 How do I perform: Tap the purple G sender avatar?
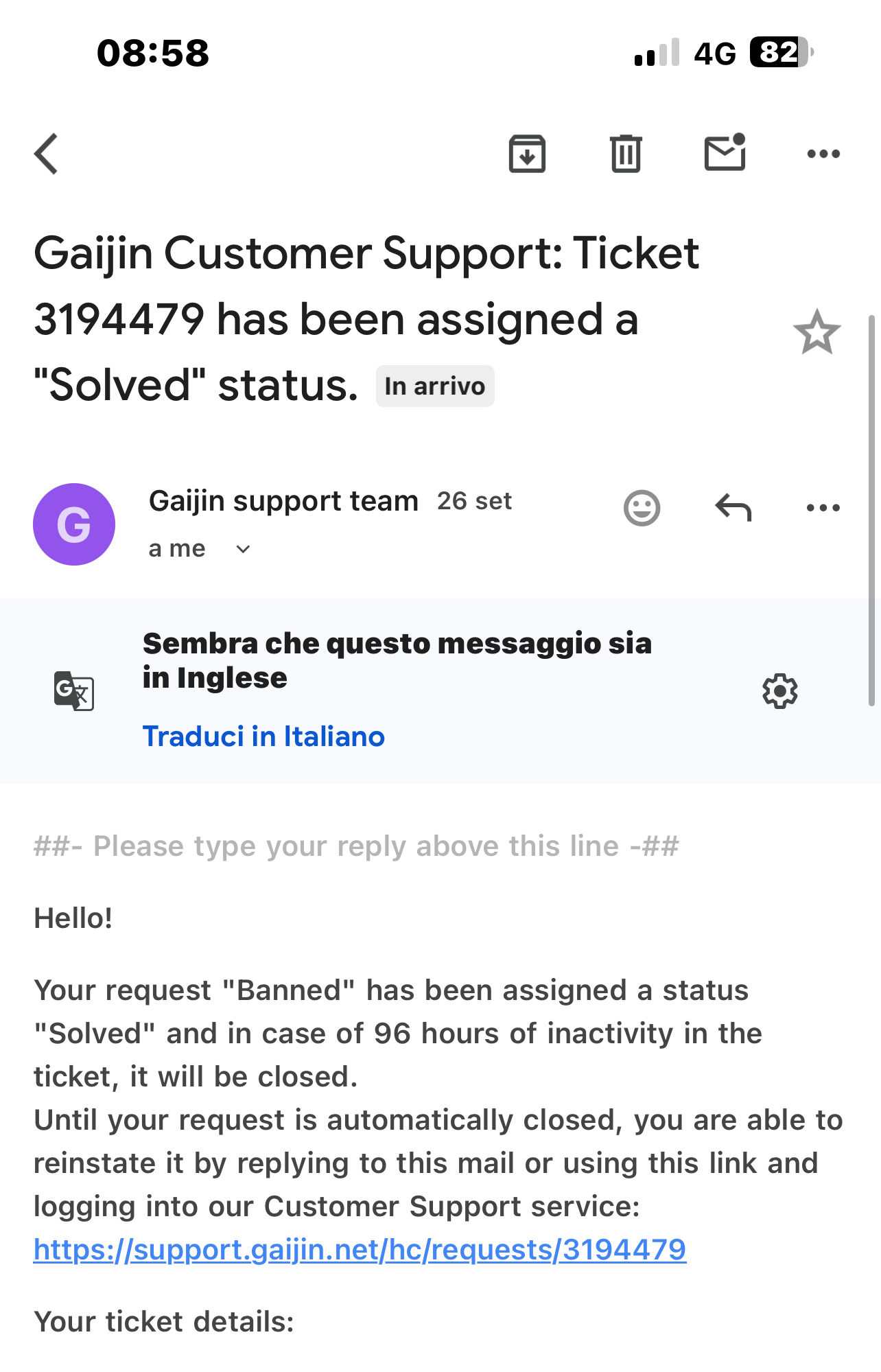[74, 524]
